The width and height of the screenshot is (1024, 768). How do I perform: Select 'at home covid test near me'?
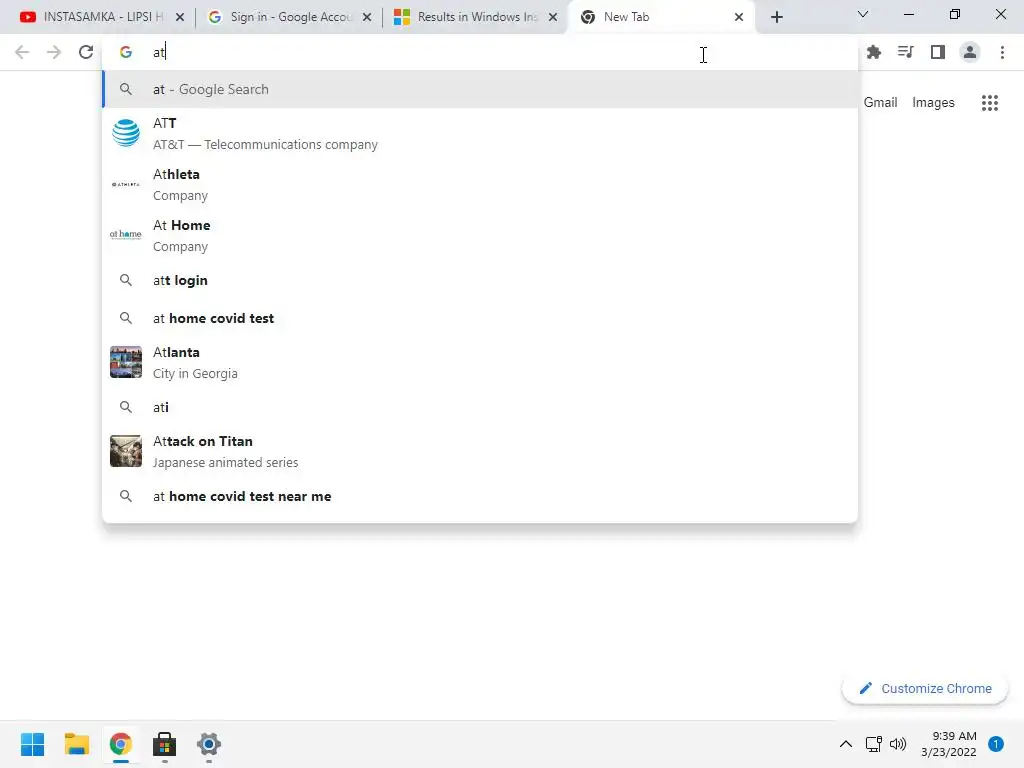tap(480, 496)
